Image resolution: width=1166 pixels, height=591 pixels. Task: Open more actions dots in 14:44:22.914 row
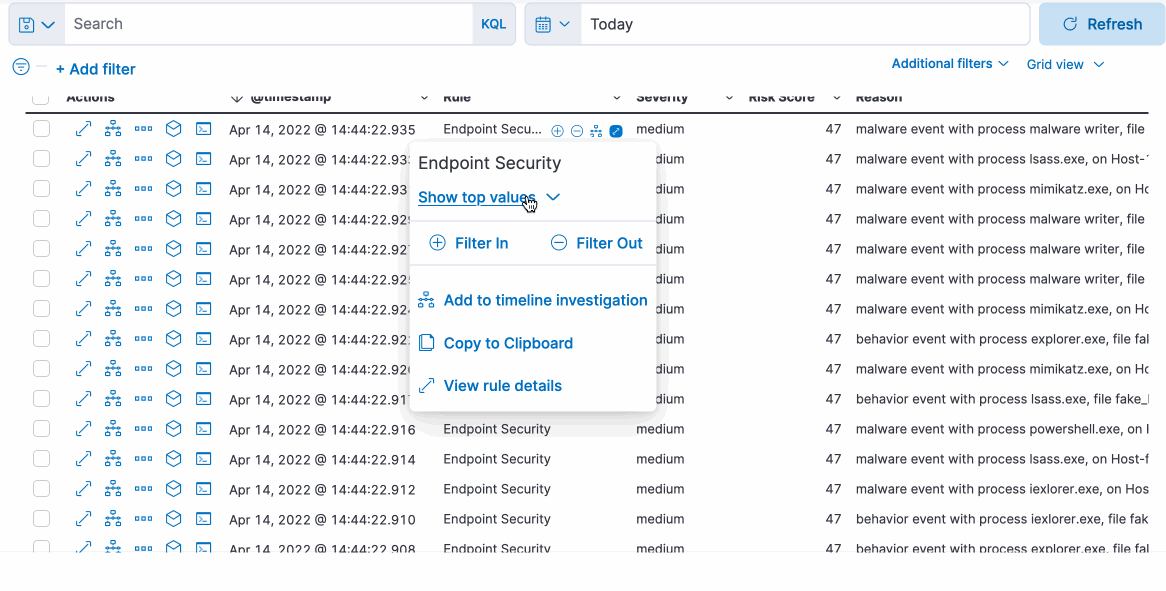[144, 459]
